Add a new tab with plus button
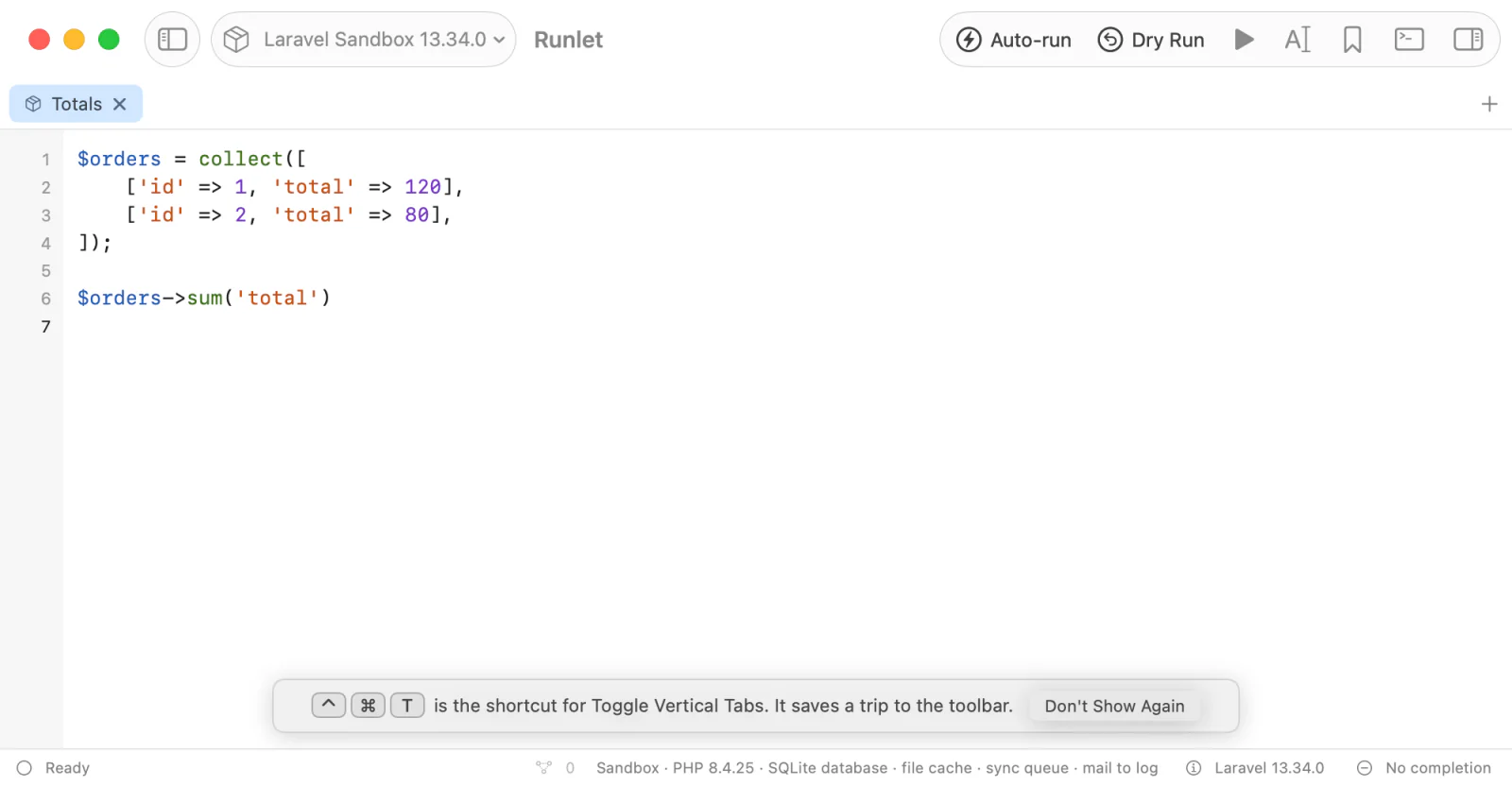The width and height of the screenshot is (1512, 786). tap(1489, 104)
